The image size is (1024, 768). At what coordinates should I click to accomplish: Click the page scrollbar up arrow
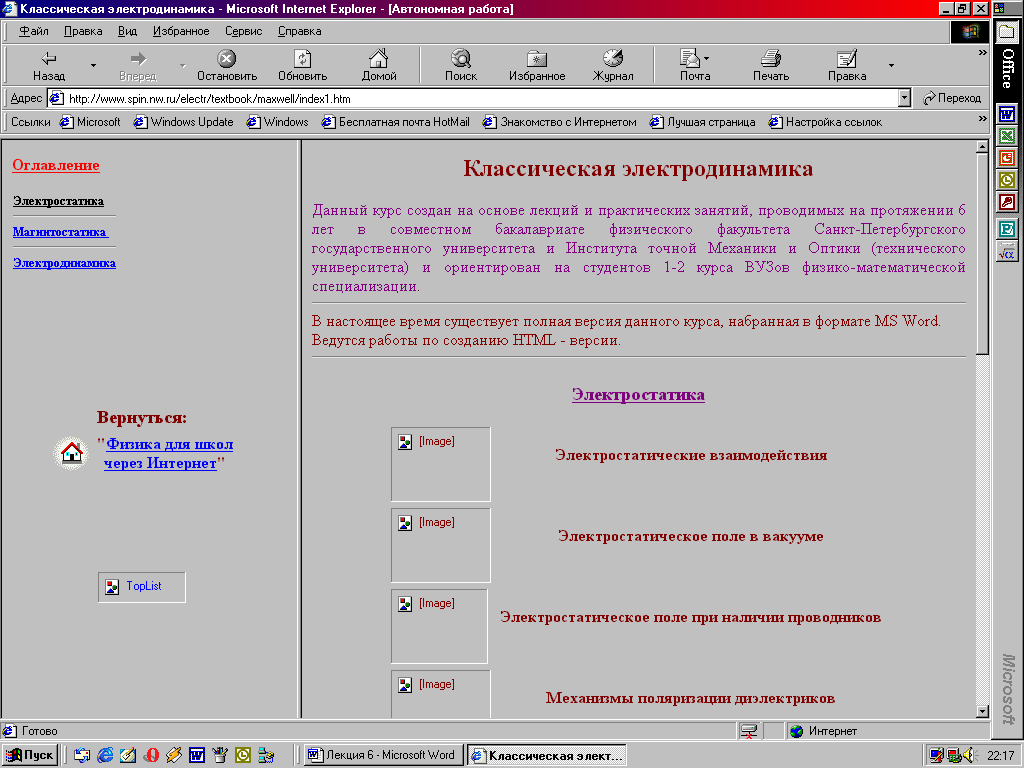coord(982,147)
